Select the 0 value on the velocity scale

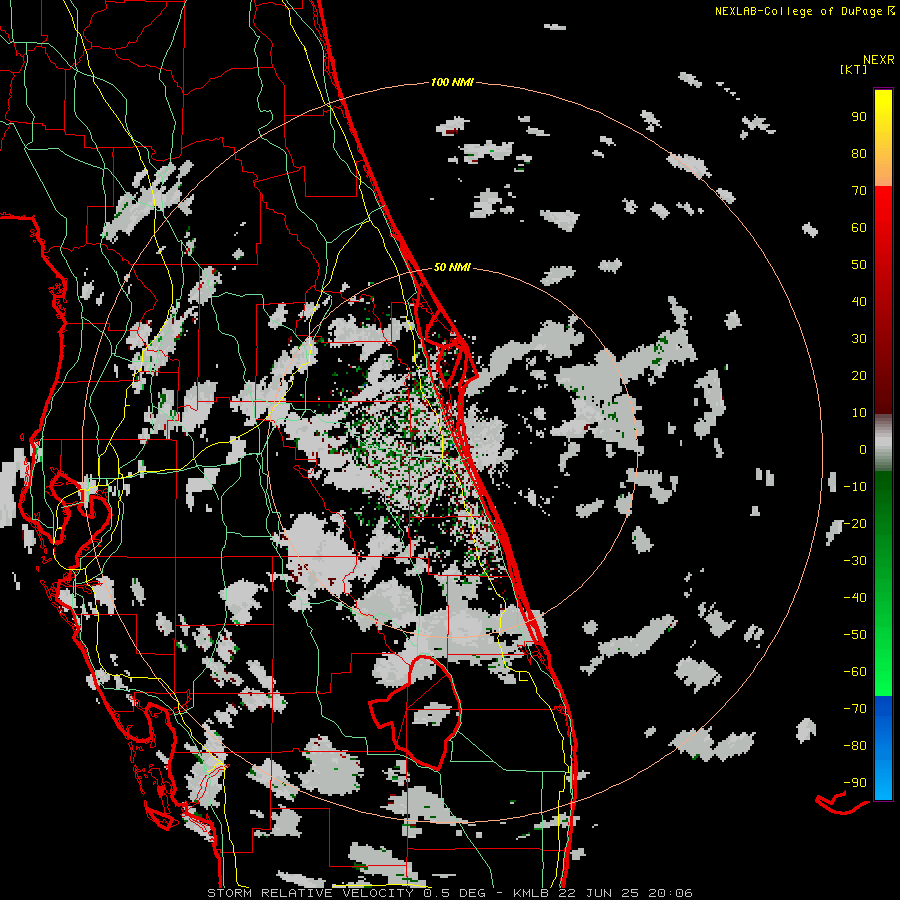coord(863,449)
